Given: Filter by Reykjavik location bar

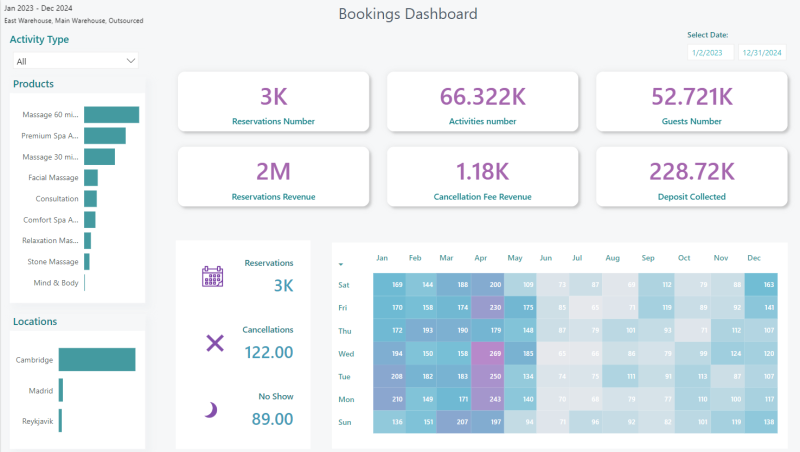Looking at the screenshot, I should pos(60,421).
